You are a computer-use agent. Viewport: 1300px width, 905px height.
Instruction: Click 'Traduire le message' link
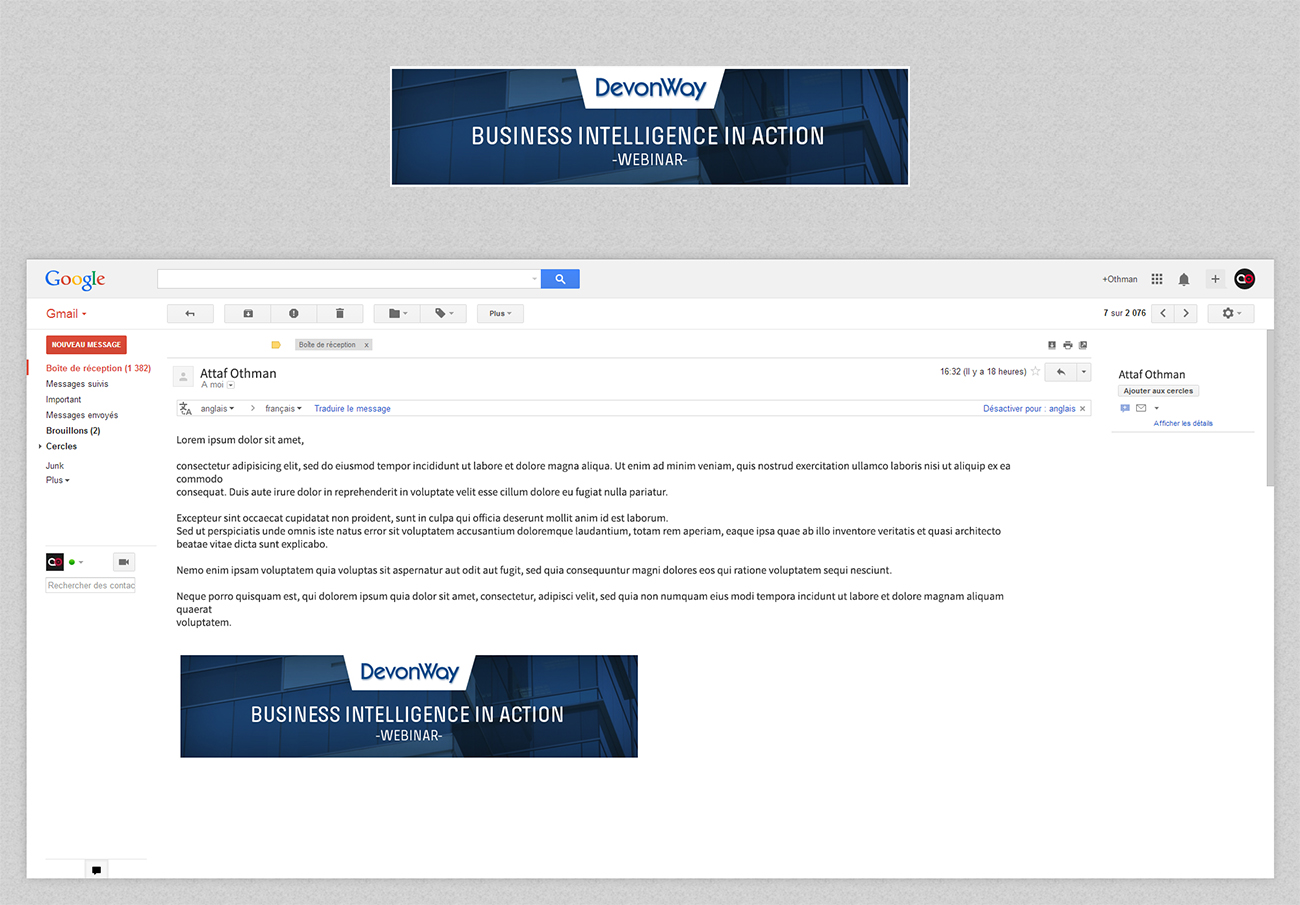[352, 409]
